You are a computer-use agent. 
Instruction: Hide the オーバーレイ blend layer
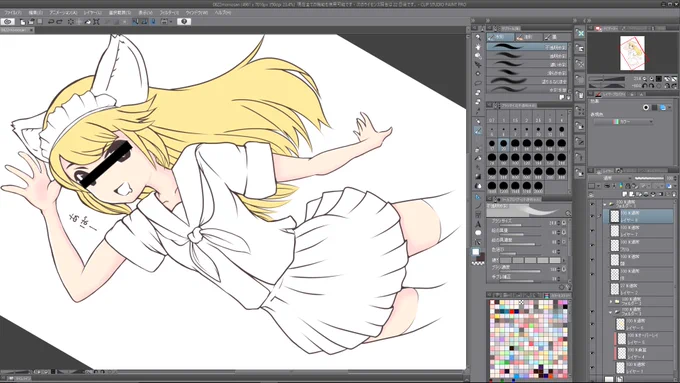[x=592, y=338]
